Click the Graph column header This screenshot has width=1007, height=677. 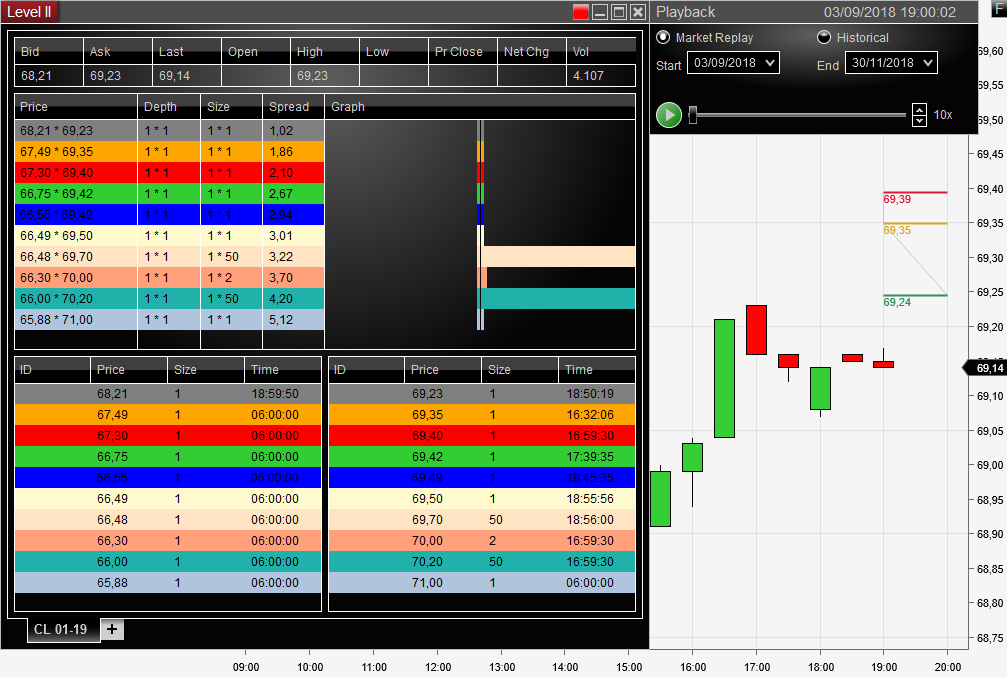(480, 107)
